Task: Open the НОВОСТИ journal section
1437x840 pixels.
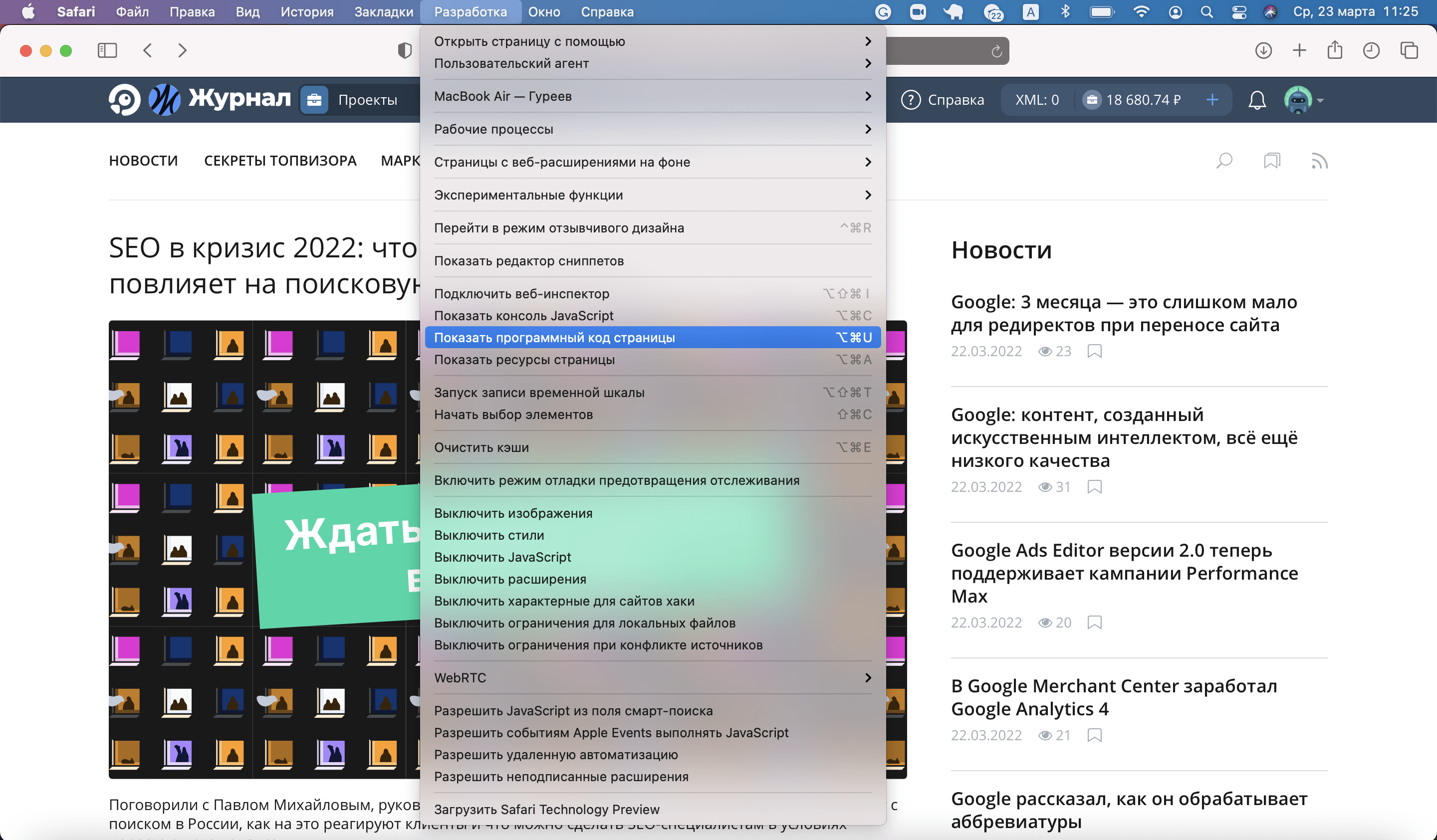Action: [x=143, y=161]
